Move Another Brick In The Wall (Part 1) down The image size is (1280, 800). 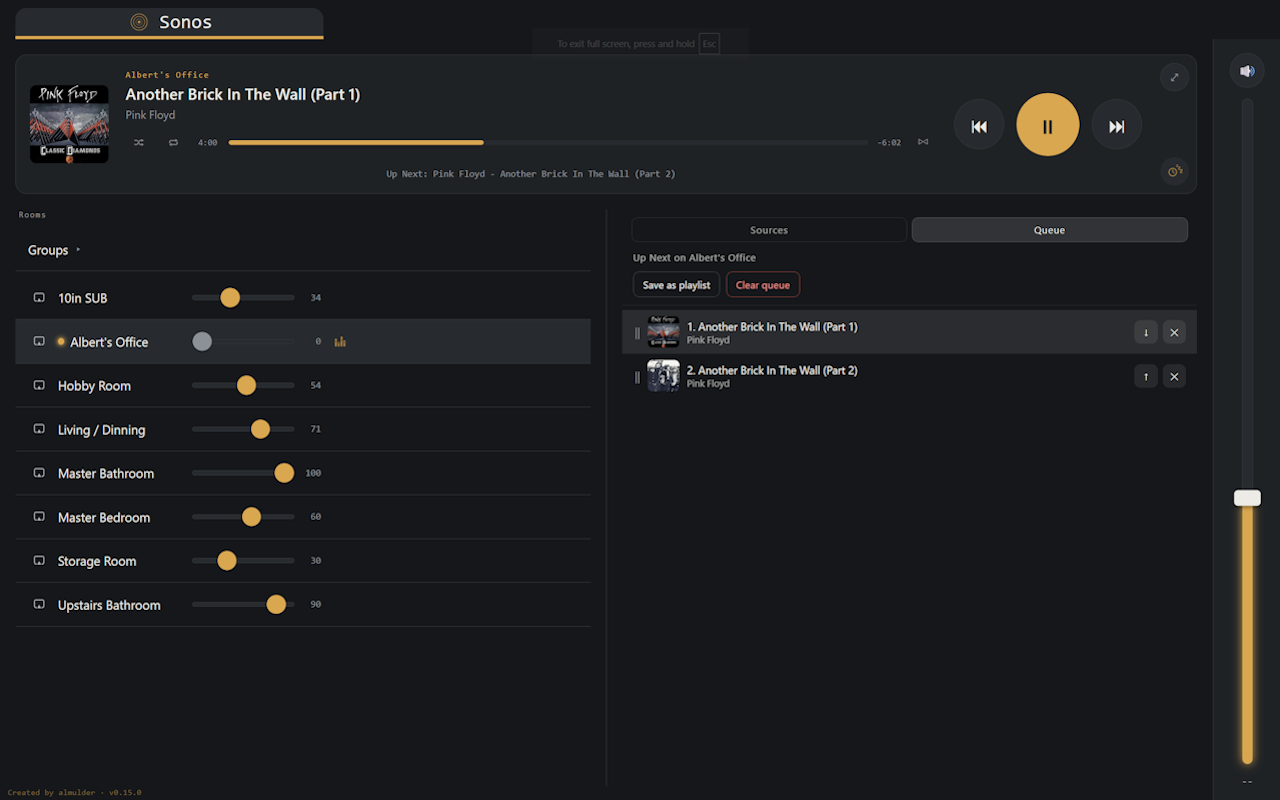coord(1146,332)
